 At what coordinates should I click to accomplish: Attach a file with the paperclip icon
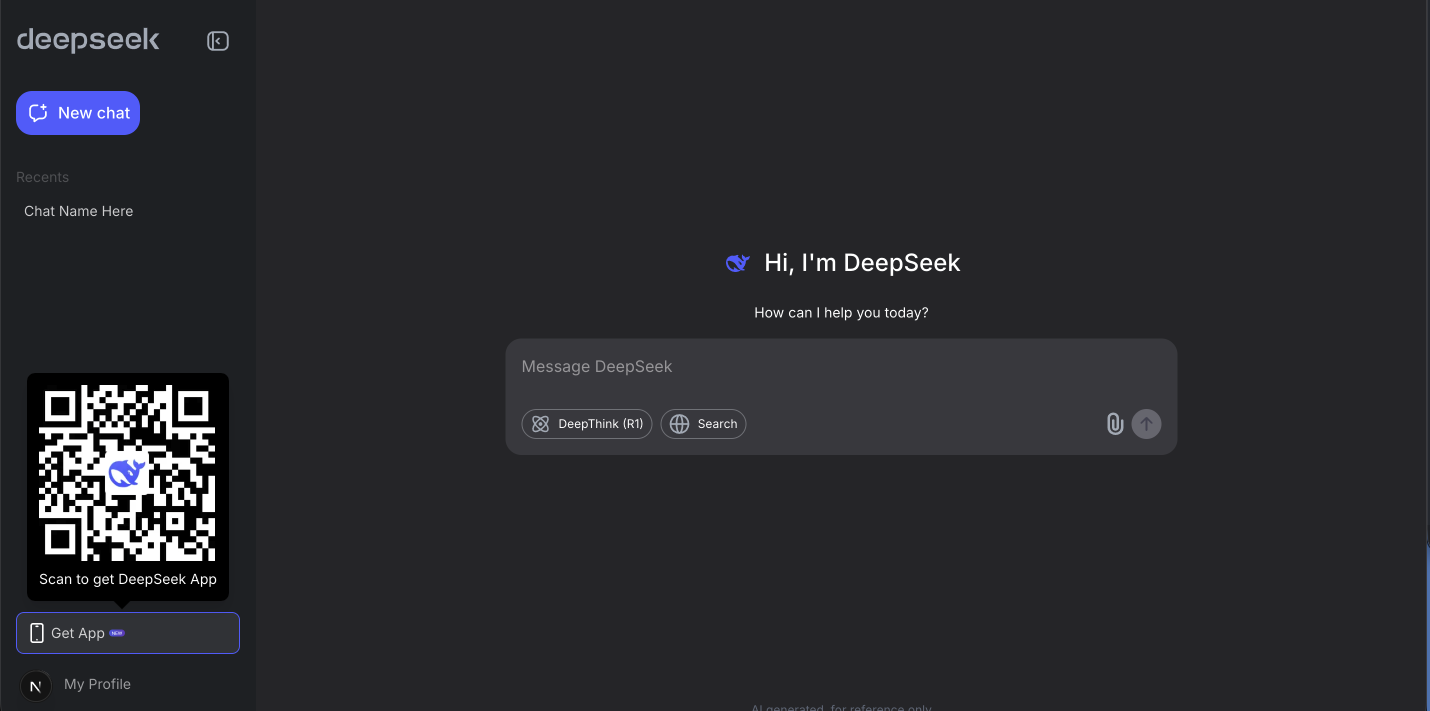pos(1115,424)
